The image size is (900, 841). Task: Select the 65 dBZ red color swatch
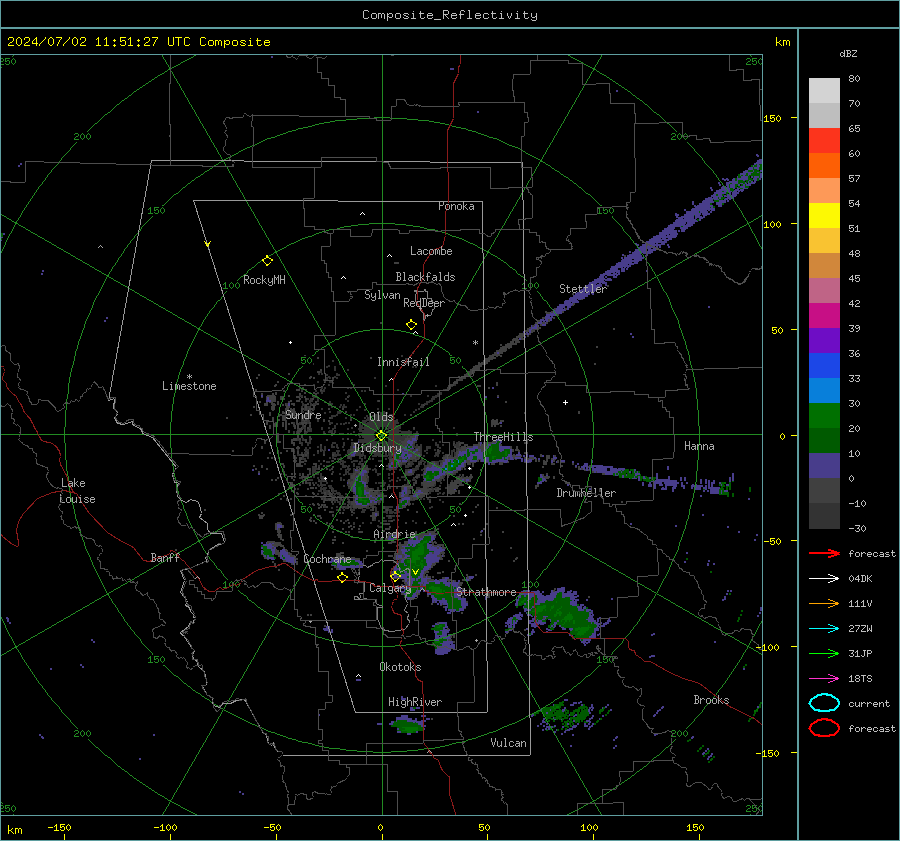click(824, 140)
